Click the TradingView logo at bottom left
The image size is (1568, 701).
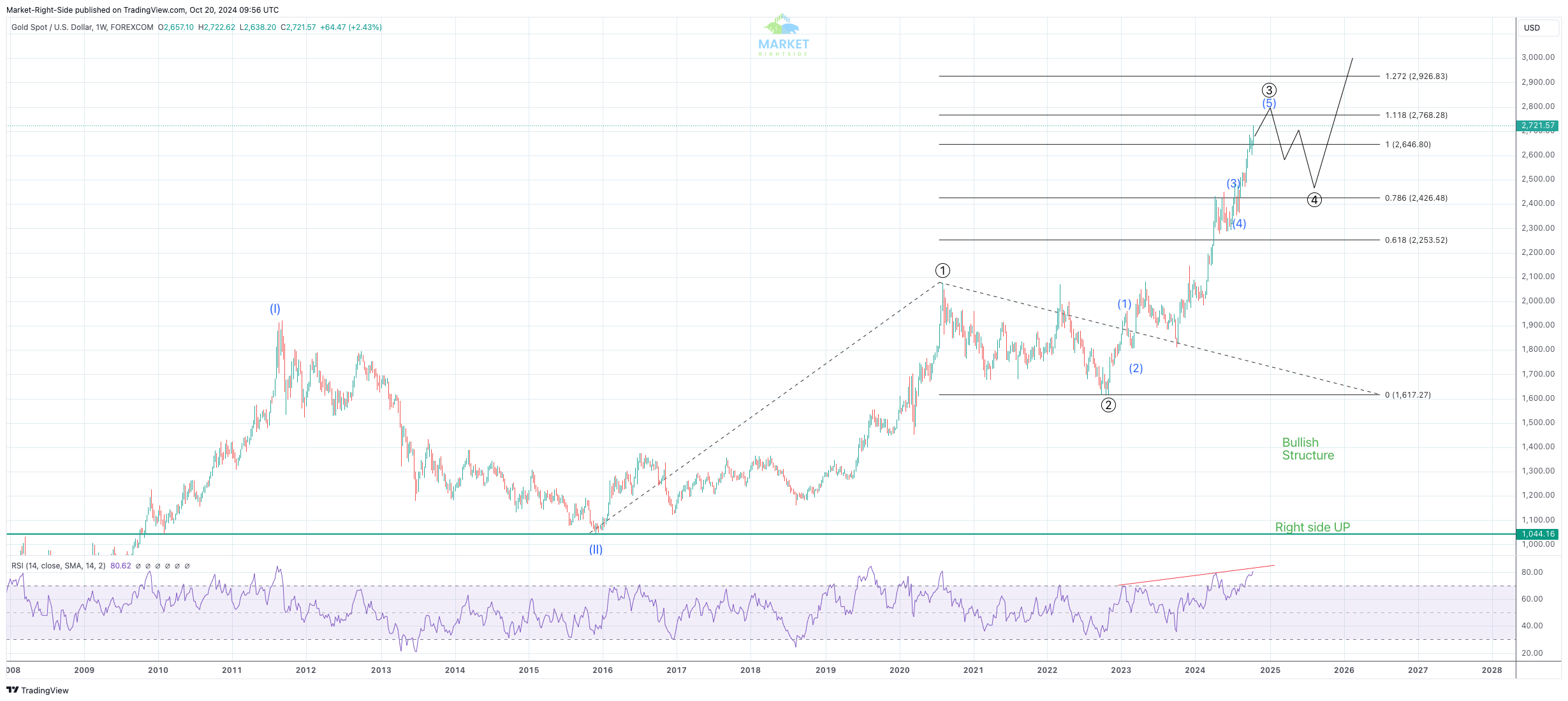pyautogui.click(x=38, y=690)
